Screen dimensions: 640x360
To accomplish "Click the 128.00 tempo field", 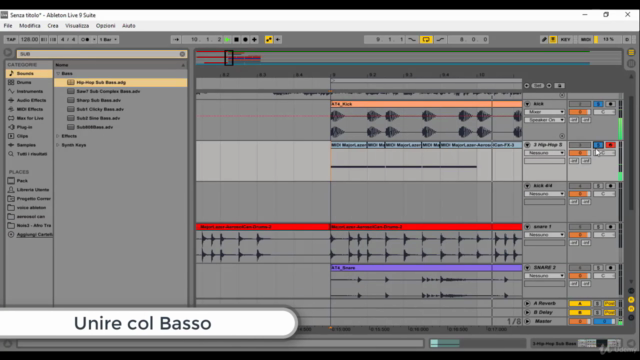I will click(x=29, y=40).
